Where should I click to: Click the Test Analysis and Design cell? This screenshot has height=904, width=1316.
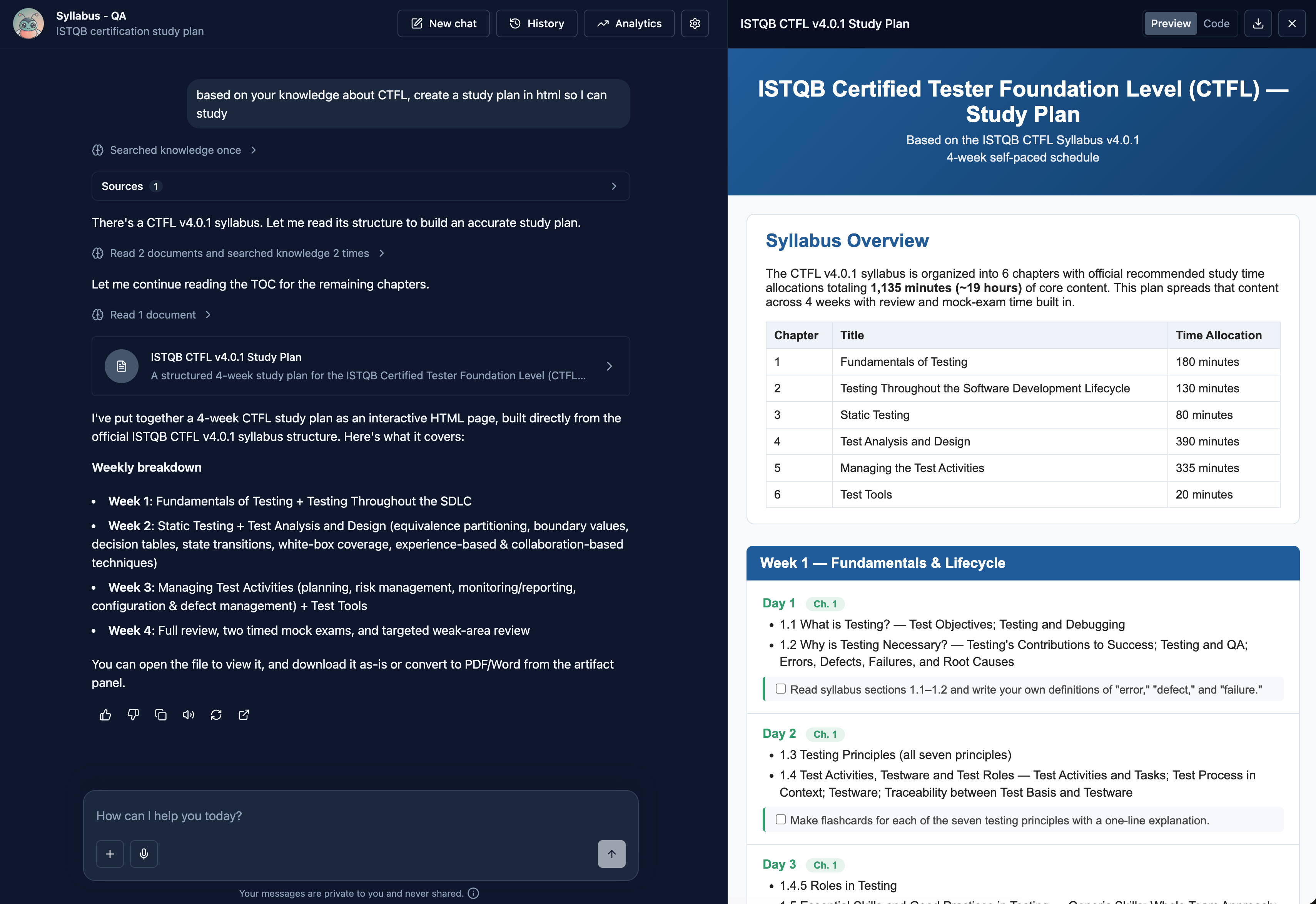(1000, 442)
